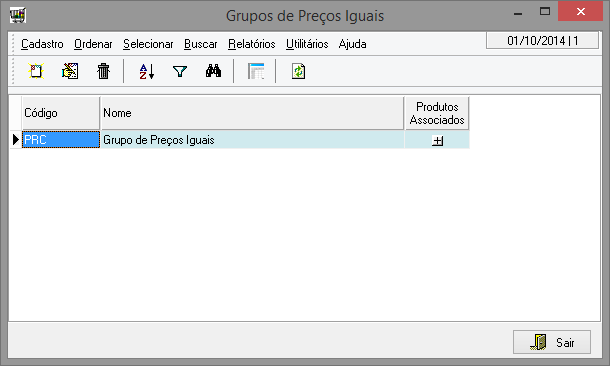Click the funnel filter icon

pos(180,71)
